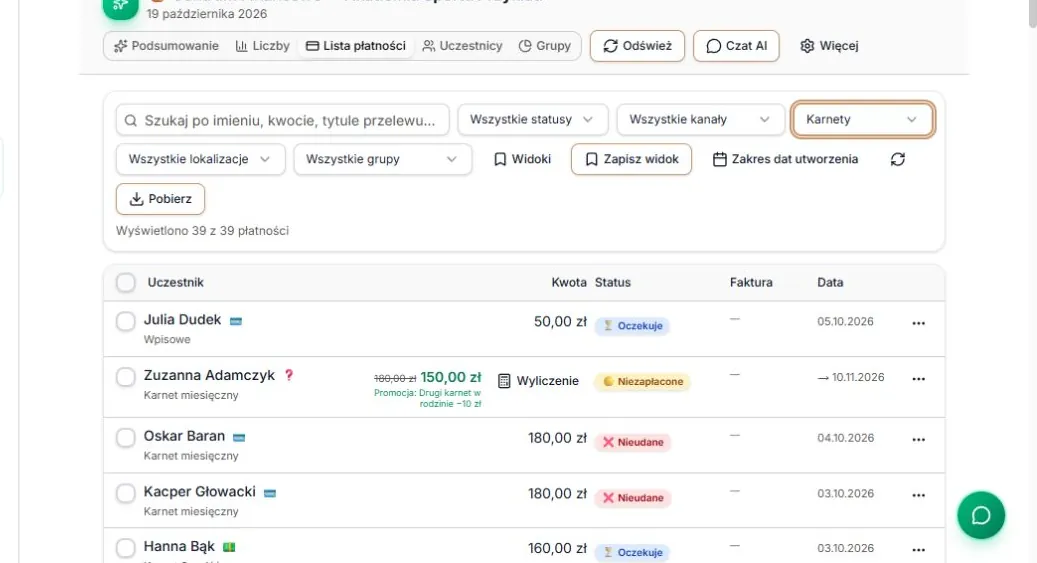Viewport: 1037px width, 563px height.
Task: Click the red question mark by Zuzanna Adamczyk
Action: [288, 375]
